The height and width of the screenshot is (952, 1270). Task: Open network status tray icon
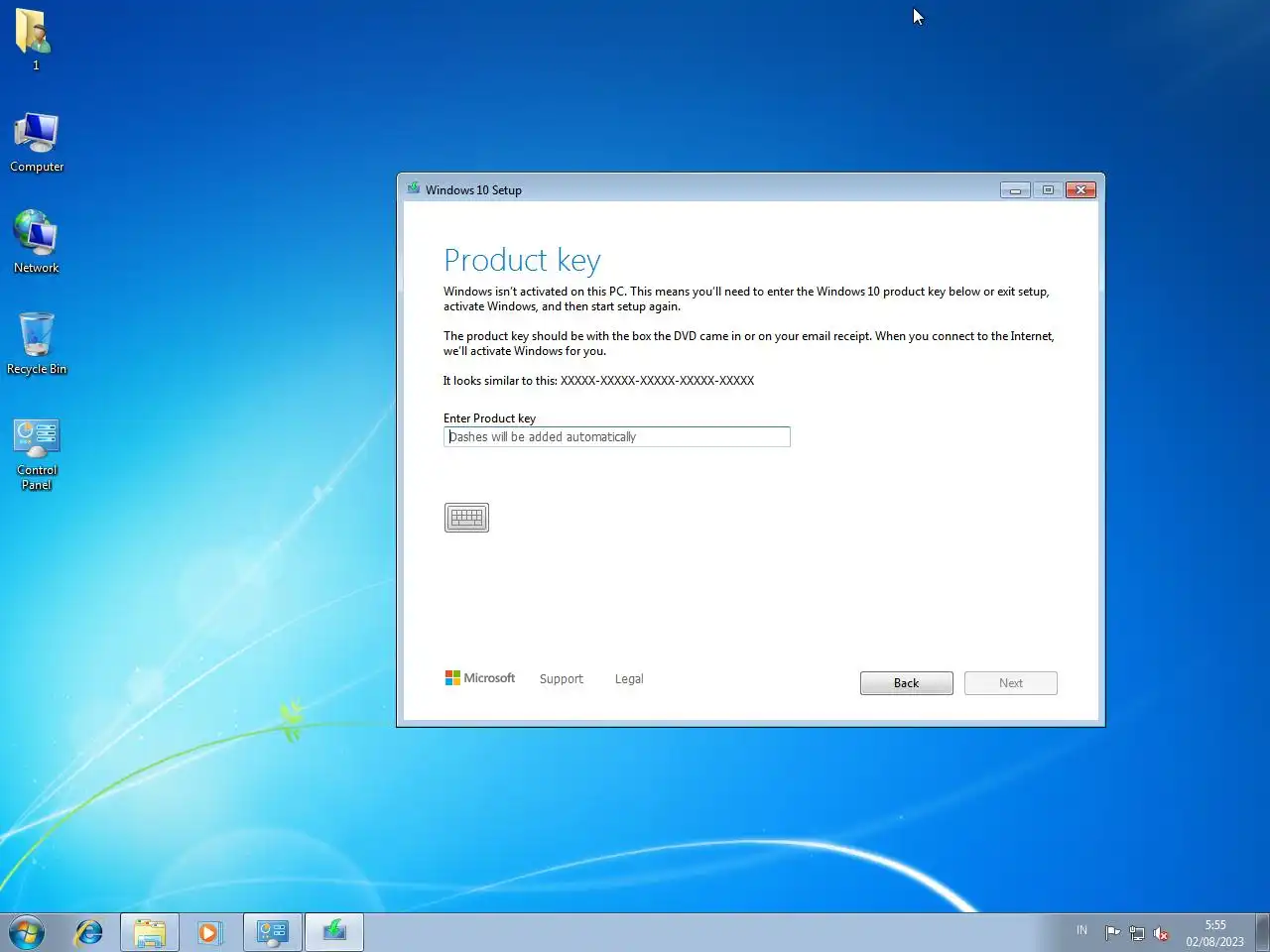click(x=1137, y=933)
